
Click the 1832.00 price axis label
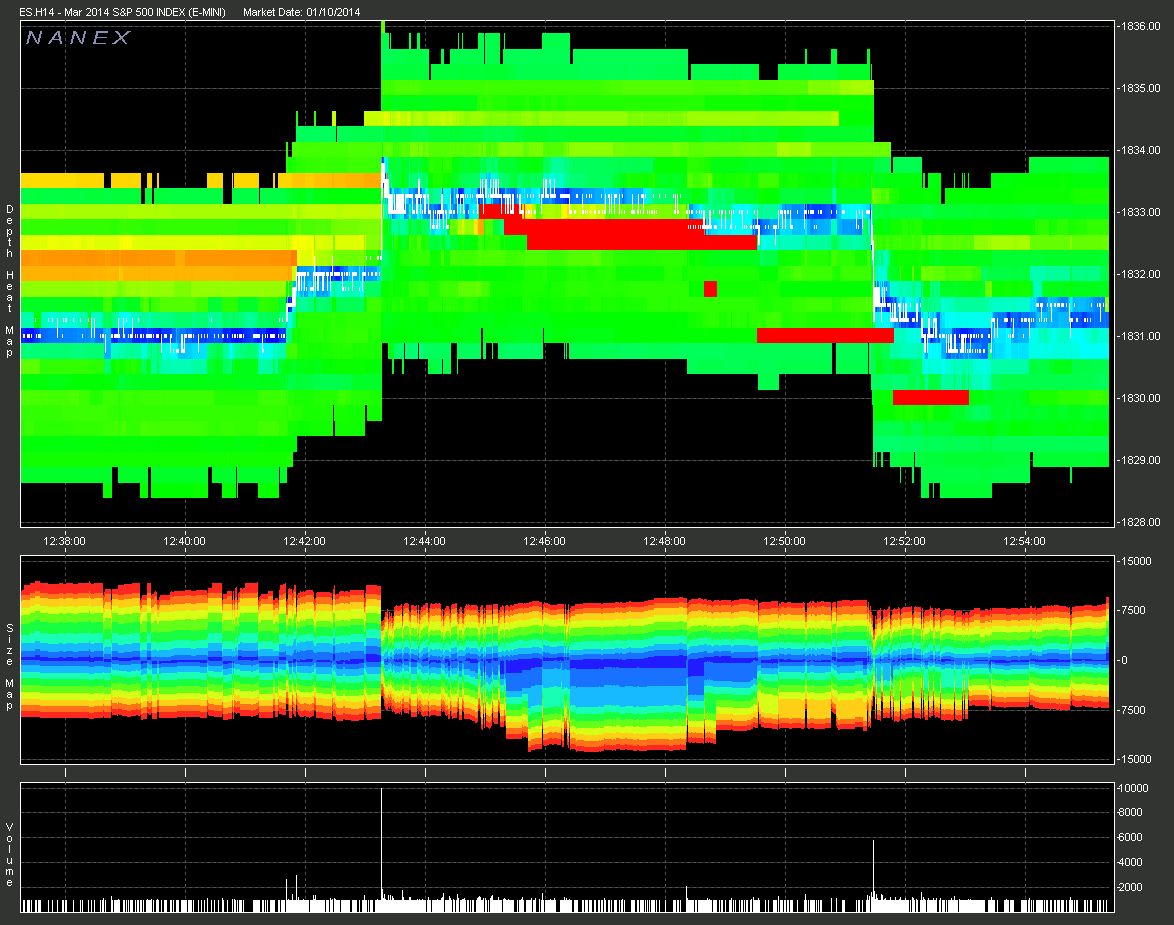[x=1140, y=274]
